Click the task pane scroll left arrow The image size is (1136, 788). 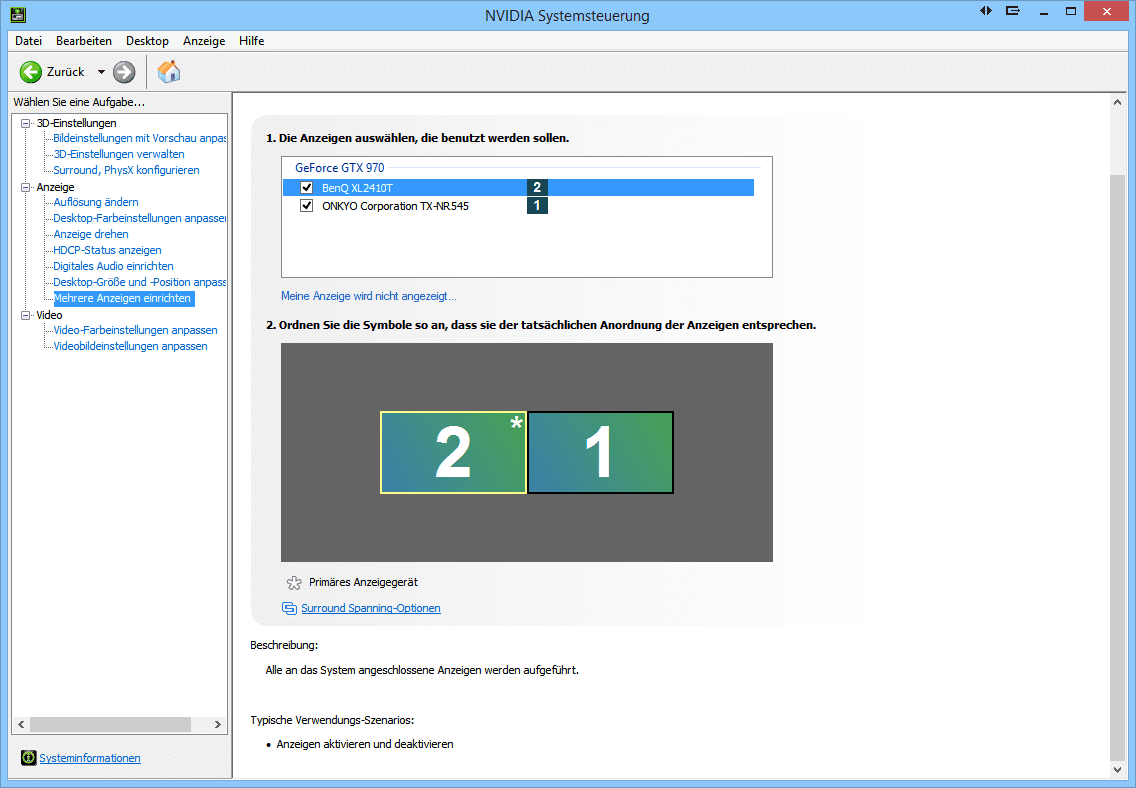[x=21, y=724]
